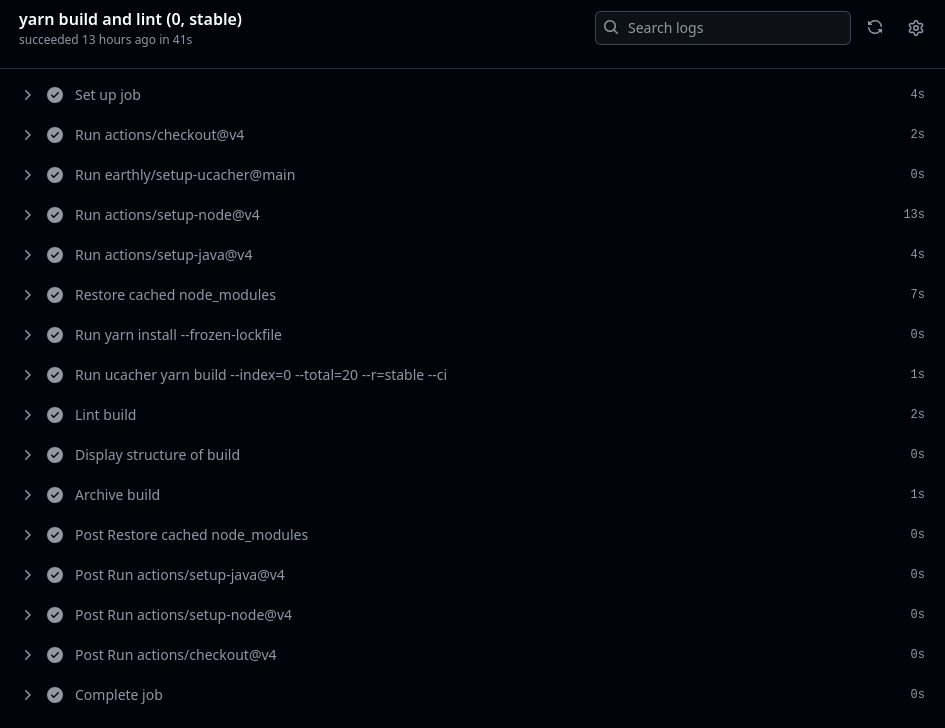
Task: Type in the Search logs field
Action: [x=735, y=28]
